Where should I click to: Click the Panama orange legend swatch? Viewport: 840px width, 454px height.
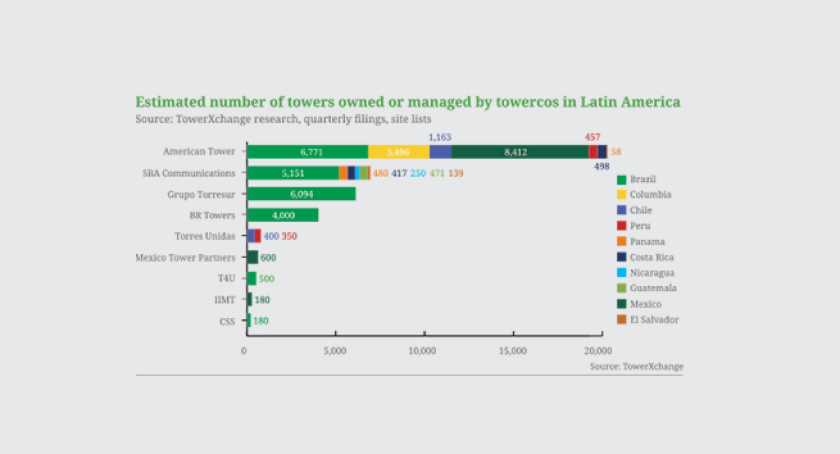point(621,242)
